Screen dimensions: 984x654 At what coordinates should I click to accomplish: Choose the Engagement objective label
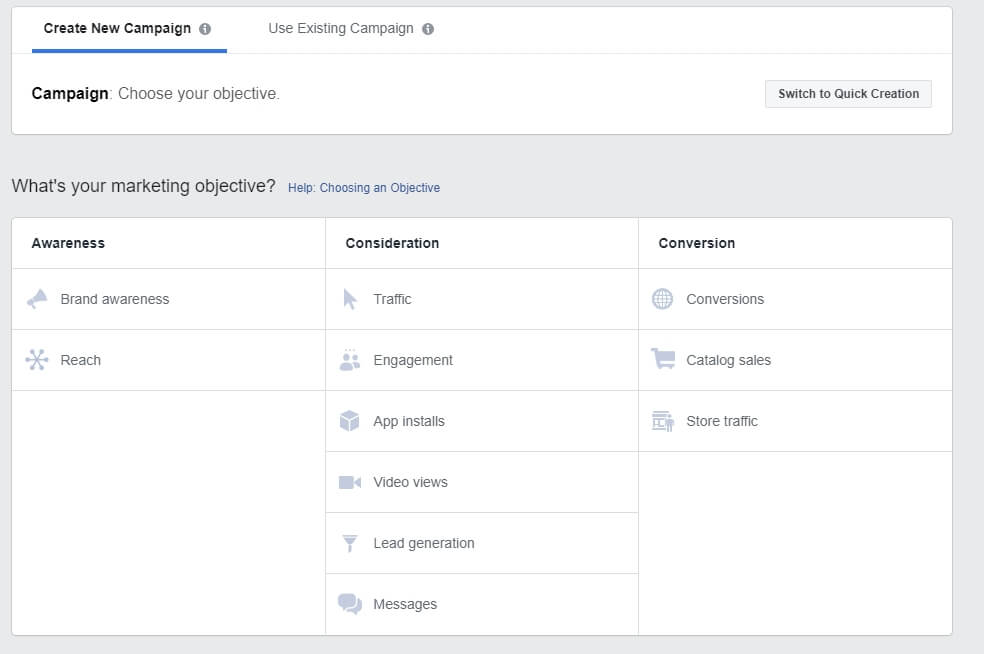[x=413, y=360]
